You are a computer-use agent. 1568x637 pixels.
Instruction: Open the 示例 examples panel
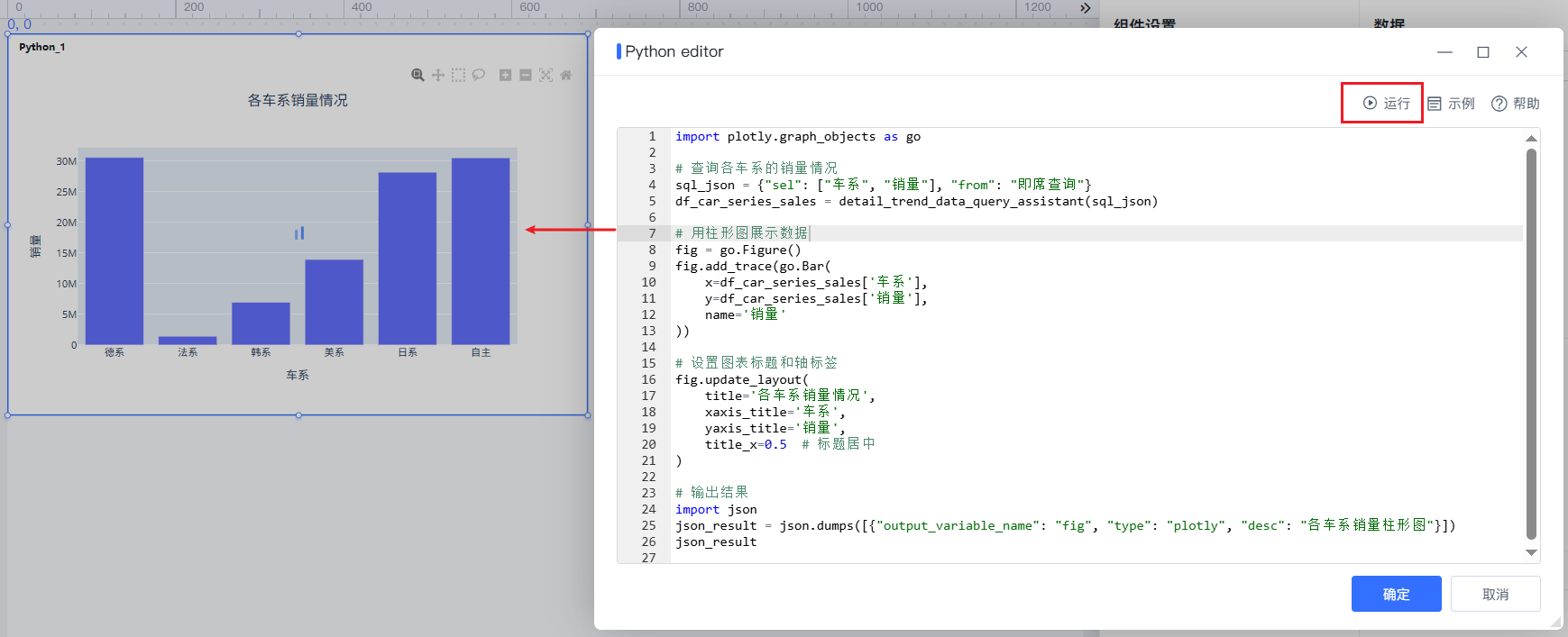pos(1452,104)
